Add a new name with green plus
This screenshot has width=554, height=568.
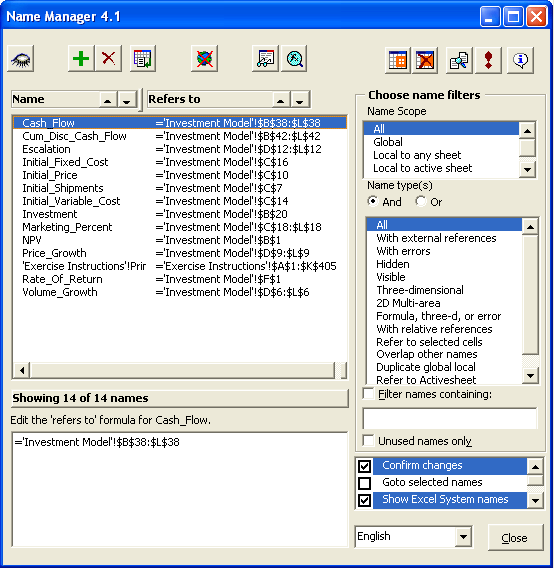(x=81, y=59)
